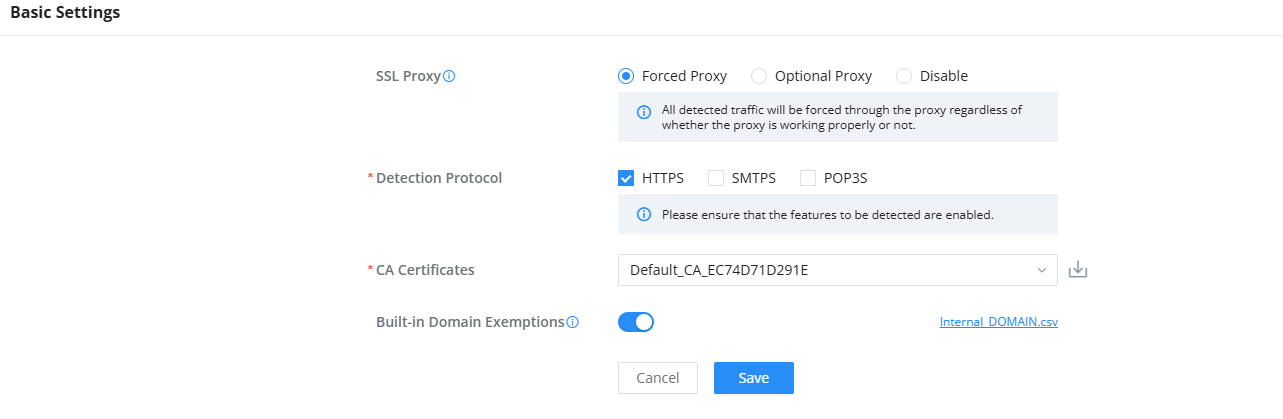Enable the SMTPS detection protocol checkbox
The height and width of the screenshot is (419, 1283).
(716, 178)
